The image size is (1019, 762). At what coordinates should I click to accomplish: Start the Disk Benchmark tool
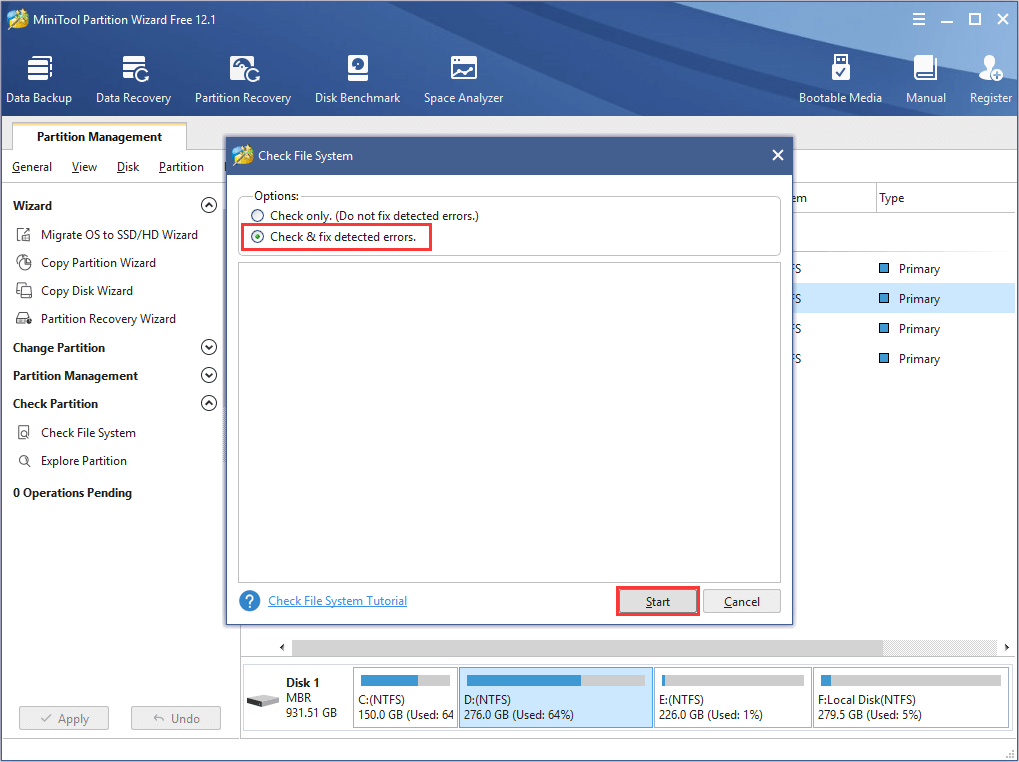click(x=357, y=79)
